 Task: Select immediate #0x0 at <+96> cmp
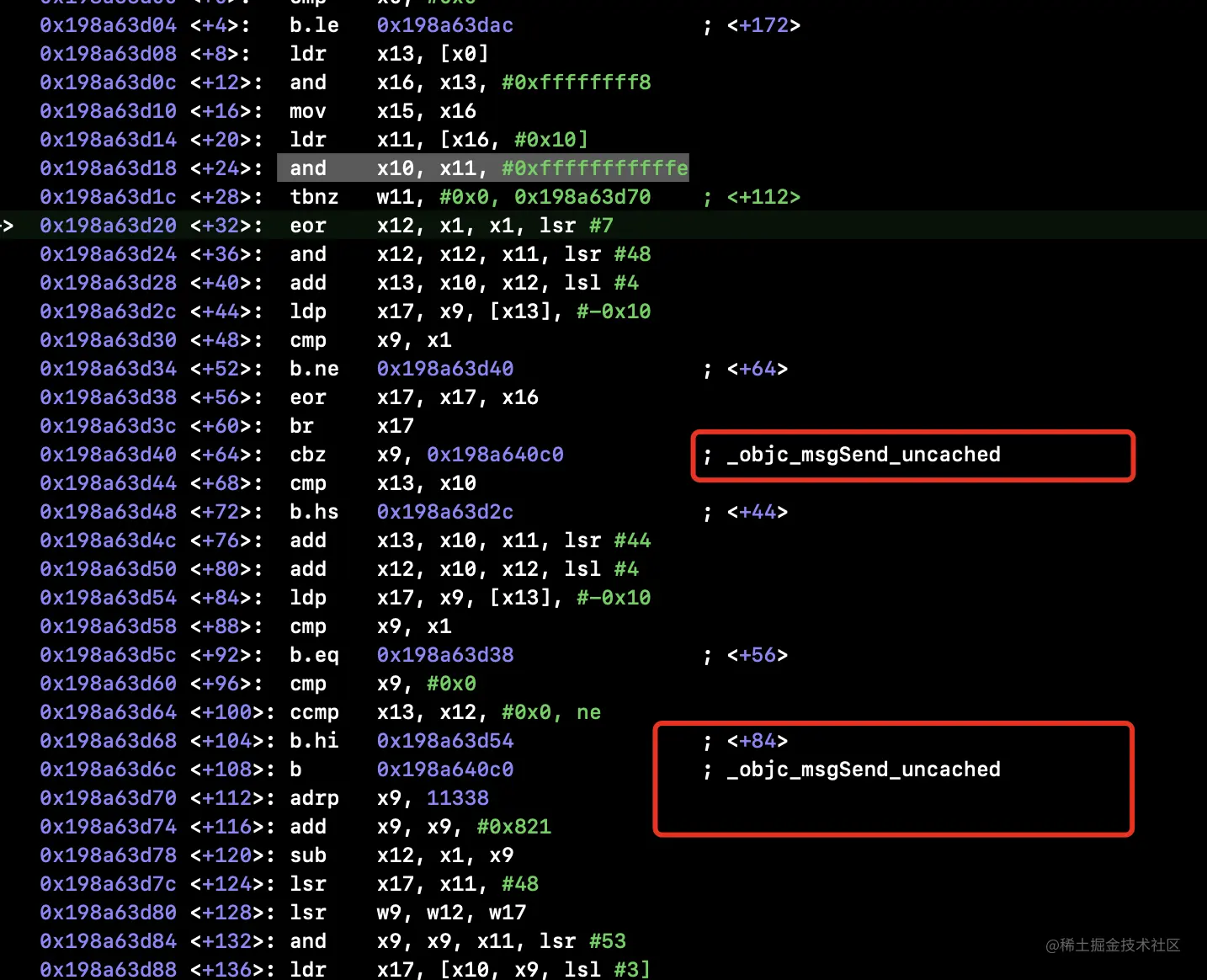click(451, 684)
